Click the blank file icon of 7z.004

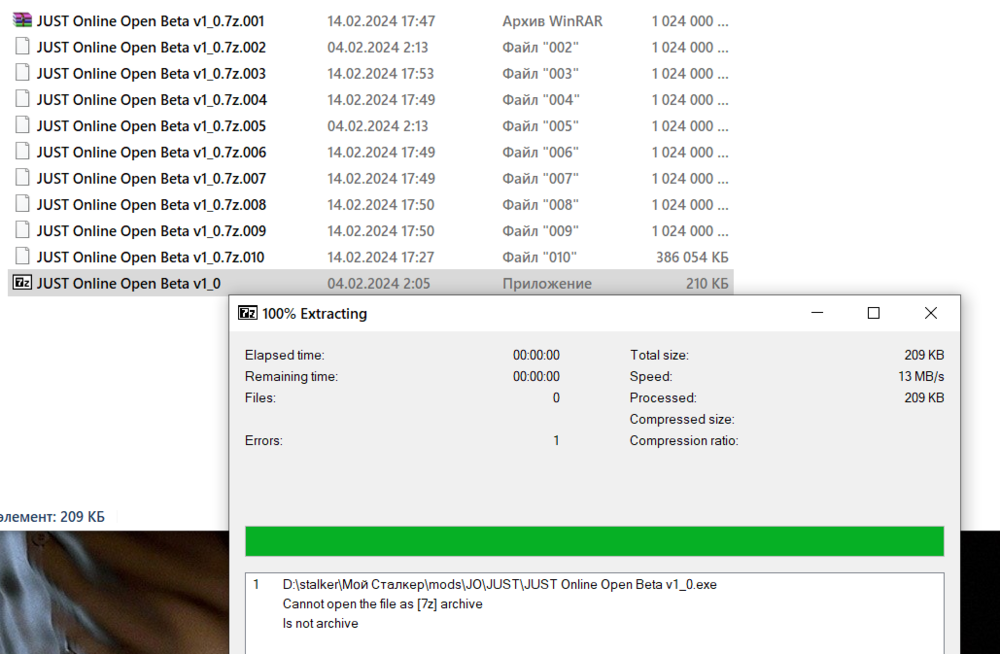click(22, 99)
